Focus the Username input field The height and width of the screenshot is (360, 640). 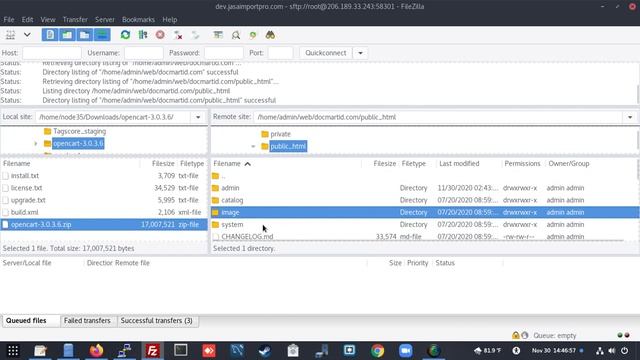tap(144, 53)
